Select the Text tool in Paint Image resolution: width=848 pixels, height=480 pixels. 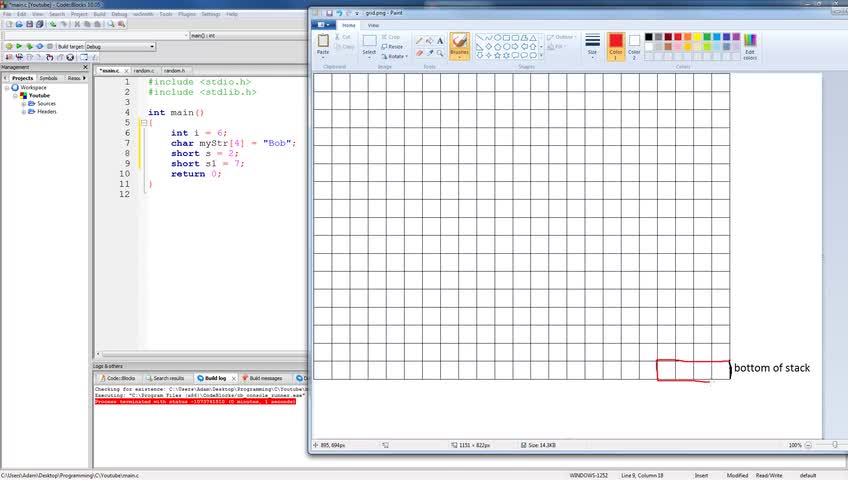tap(440, 41)
